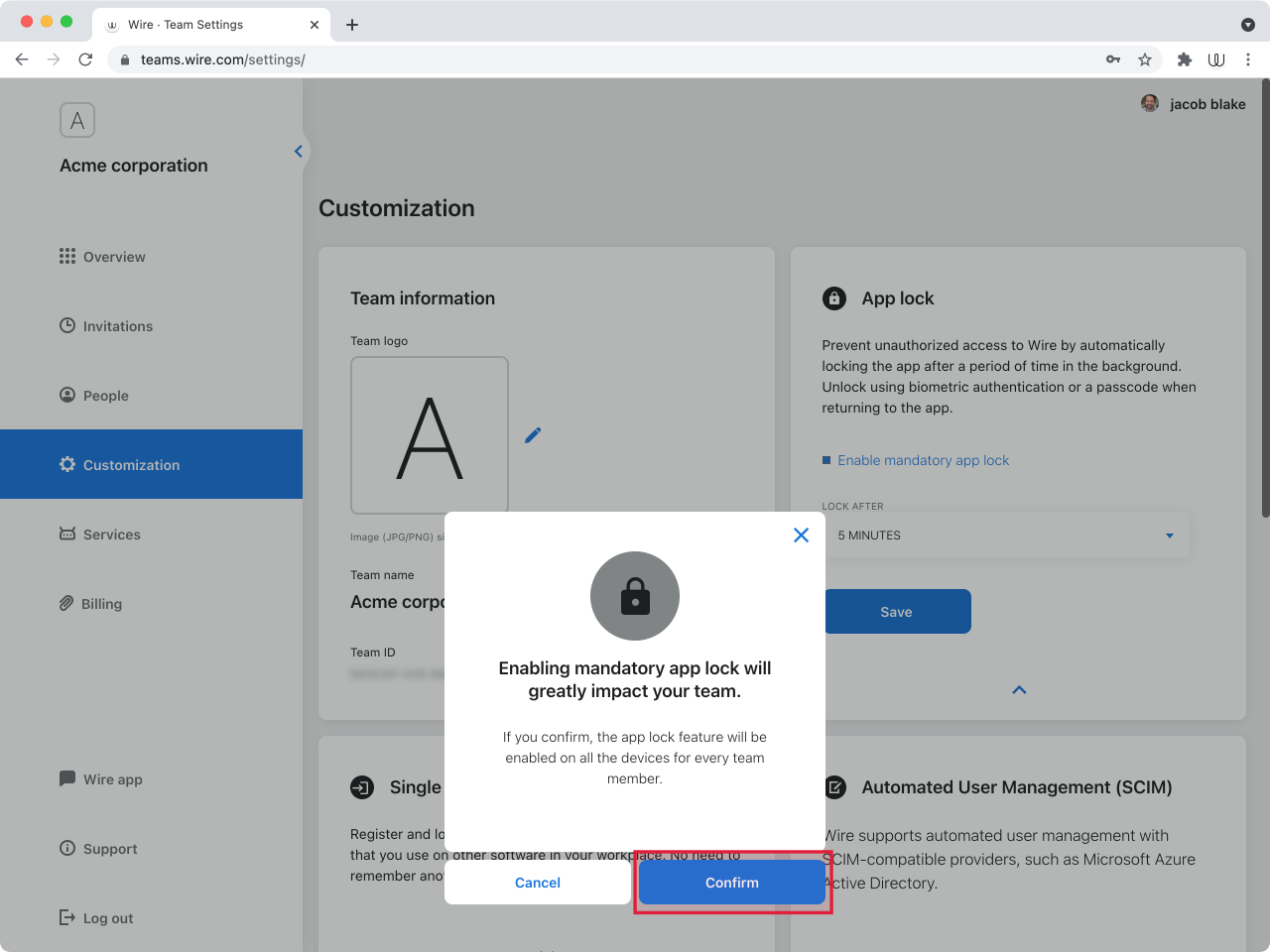Click the Wire browser extension icon
This screenshot has width=1270, height=952.
click(1216, 59)
